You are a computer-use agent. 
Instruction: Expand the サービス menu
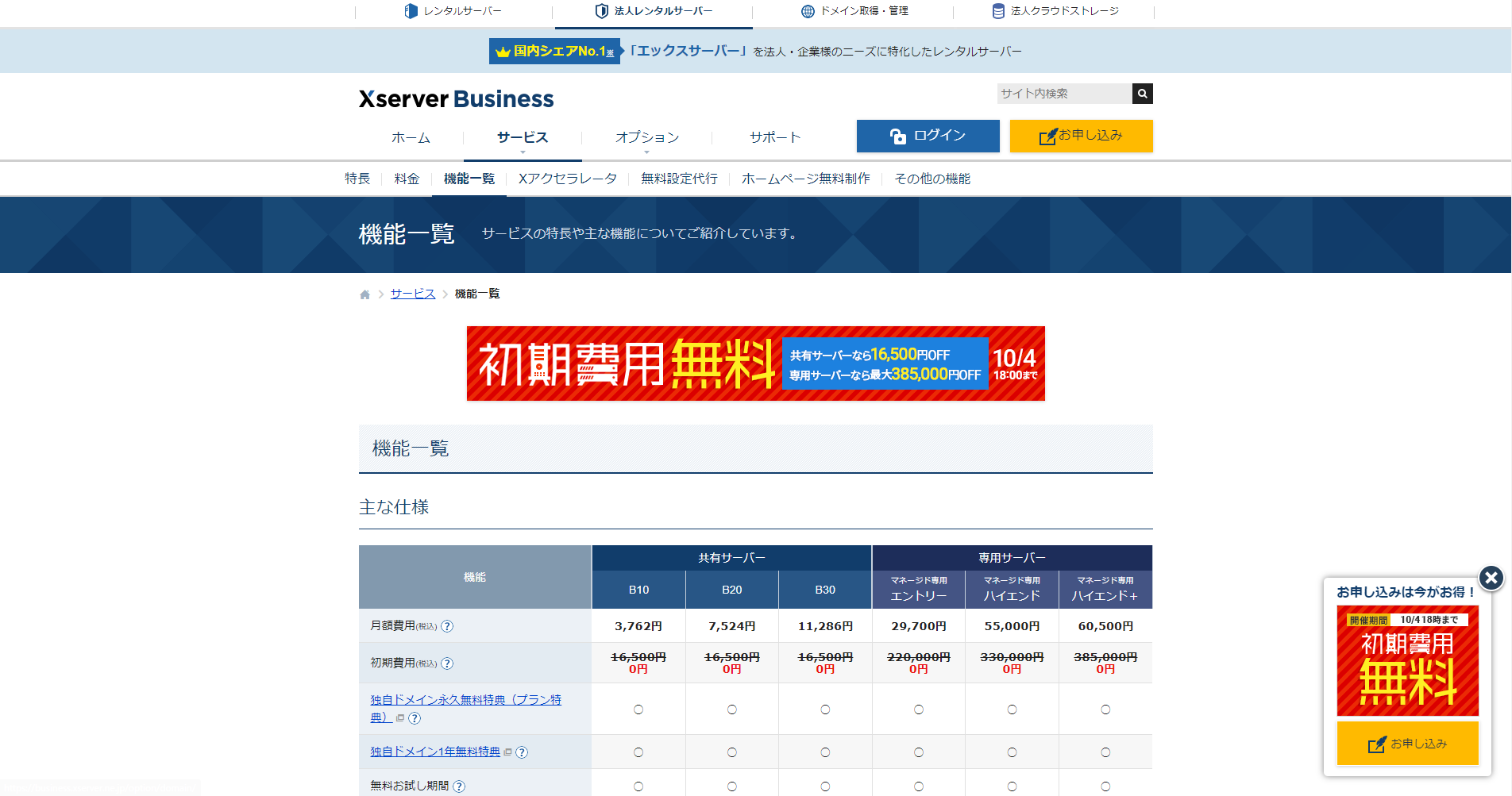523,137
